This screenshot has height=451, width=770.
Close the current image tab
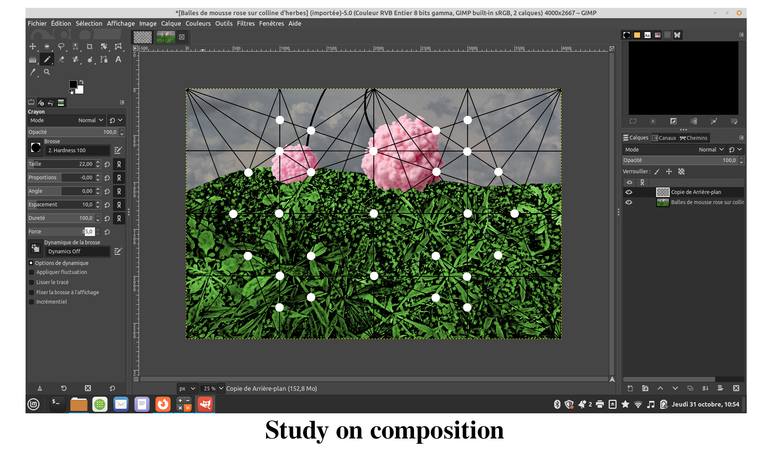point(182,37)
